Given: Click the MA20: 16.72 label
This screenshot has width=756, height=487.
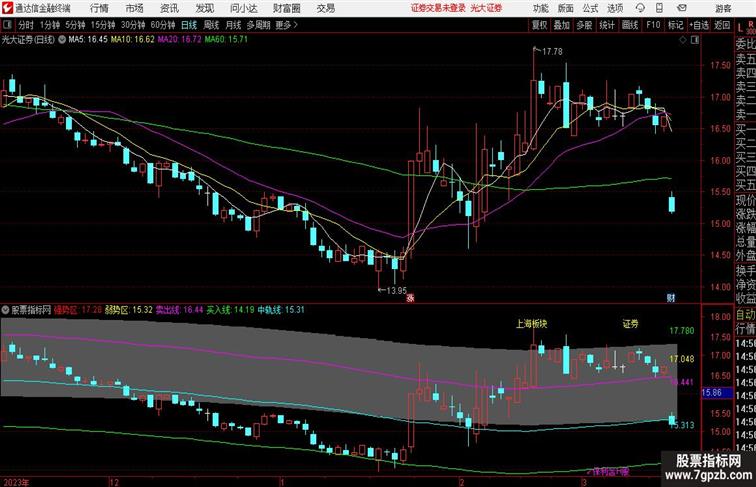Looking at the screenshot, I should 179,40.
